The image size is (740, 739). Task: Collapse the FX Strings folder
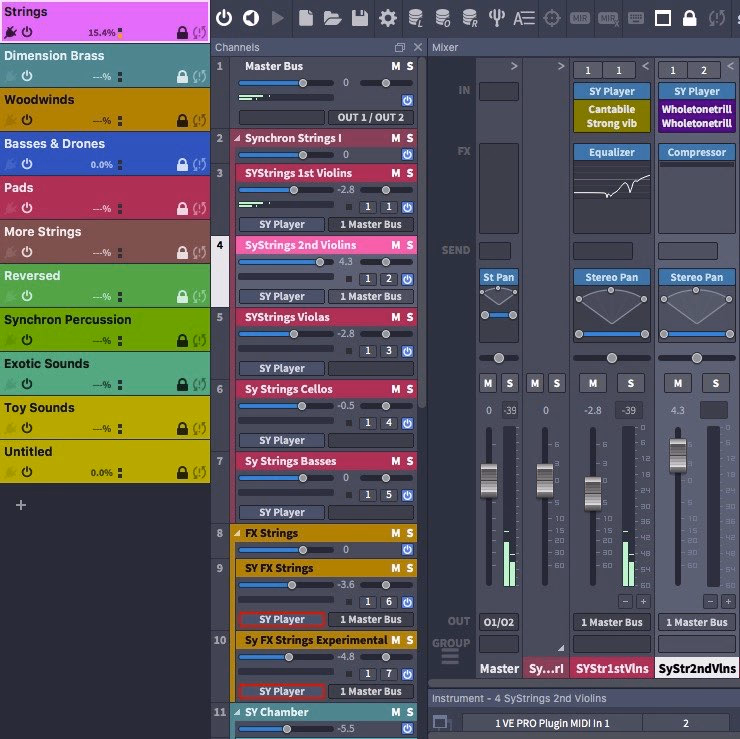(x=237, y=533)
